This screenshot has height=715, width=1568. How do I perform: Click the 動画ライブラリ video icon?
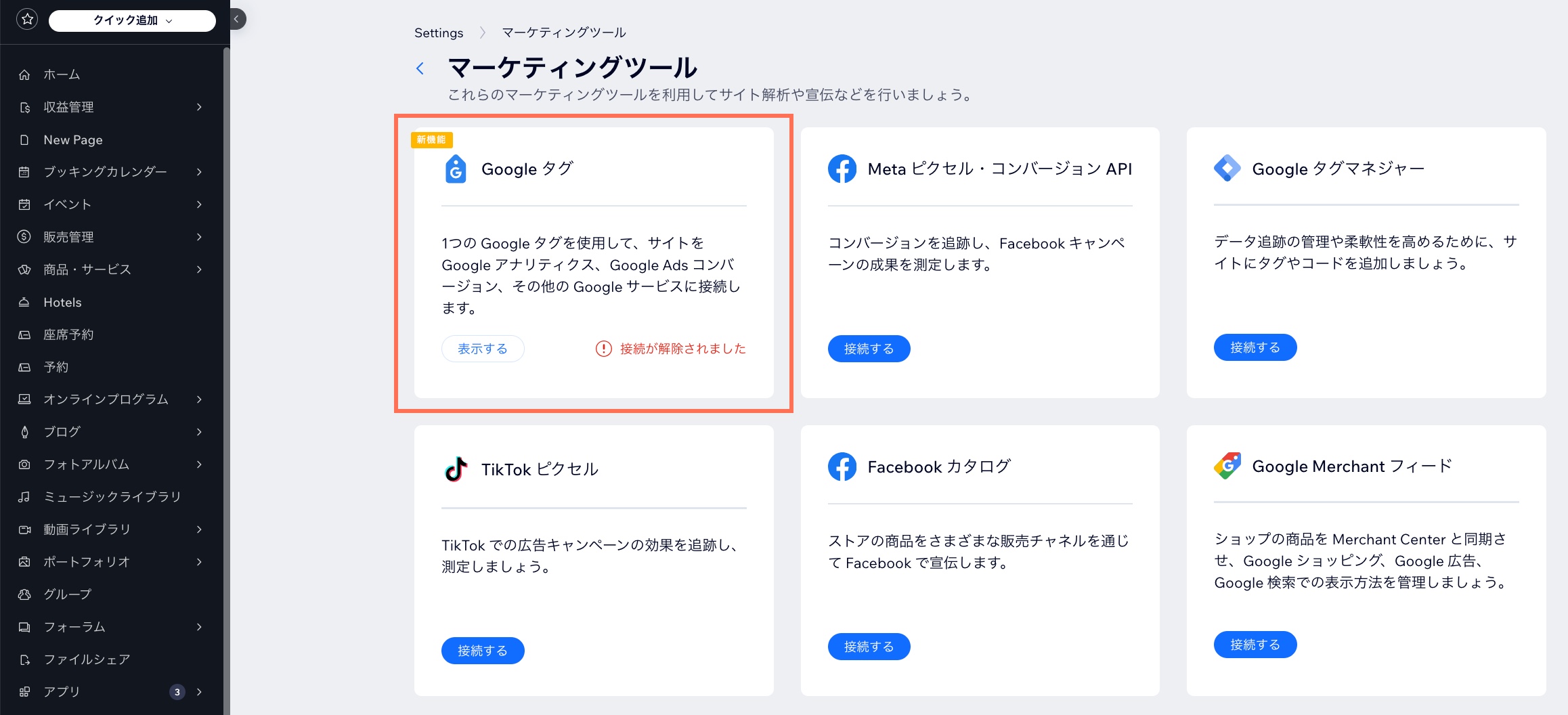(25, 529)
